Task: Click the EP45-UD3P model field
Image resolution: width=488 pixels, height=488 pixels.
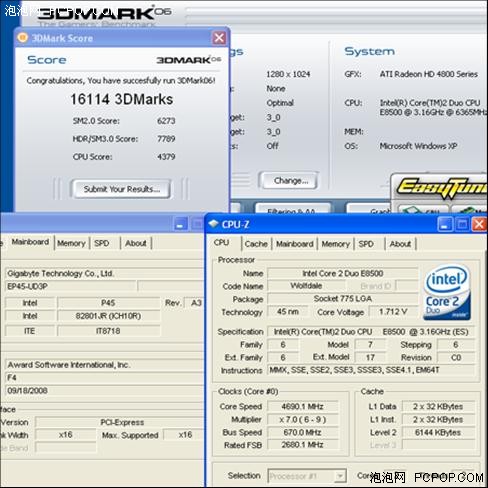Action: tap(71, 286)
